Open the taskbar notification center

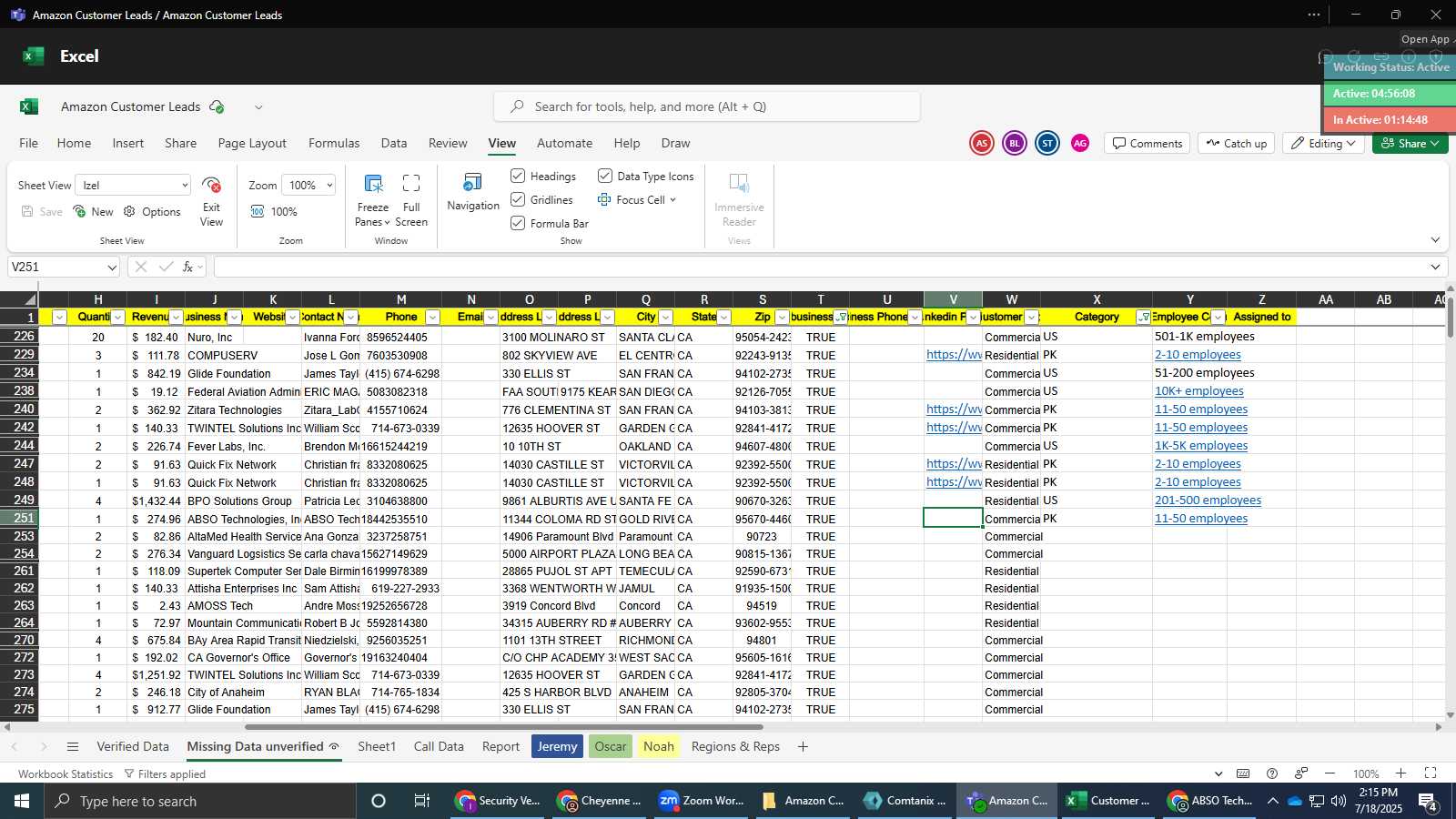[x=1428, y=802]
